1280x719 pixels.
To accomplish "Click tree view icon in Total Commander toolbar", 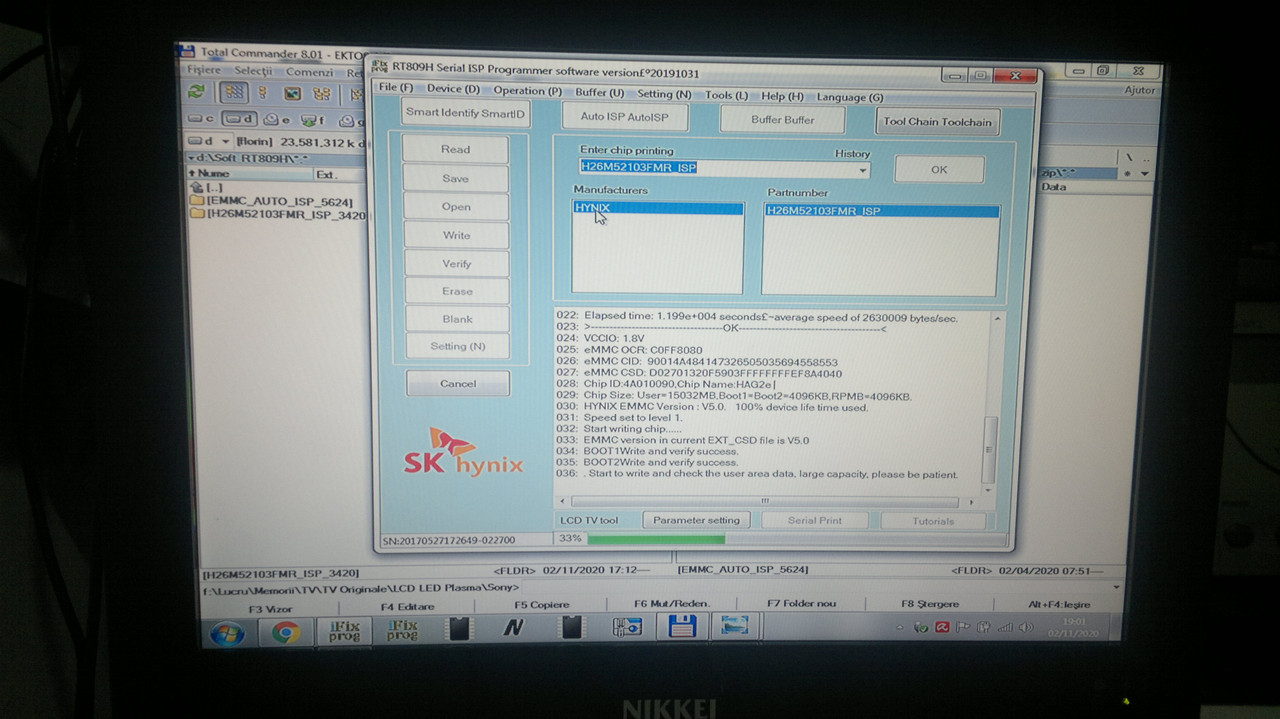I will tap(322, 94).
